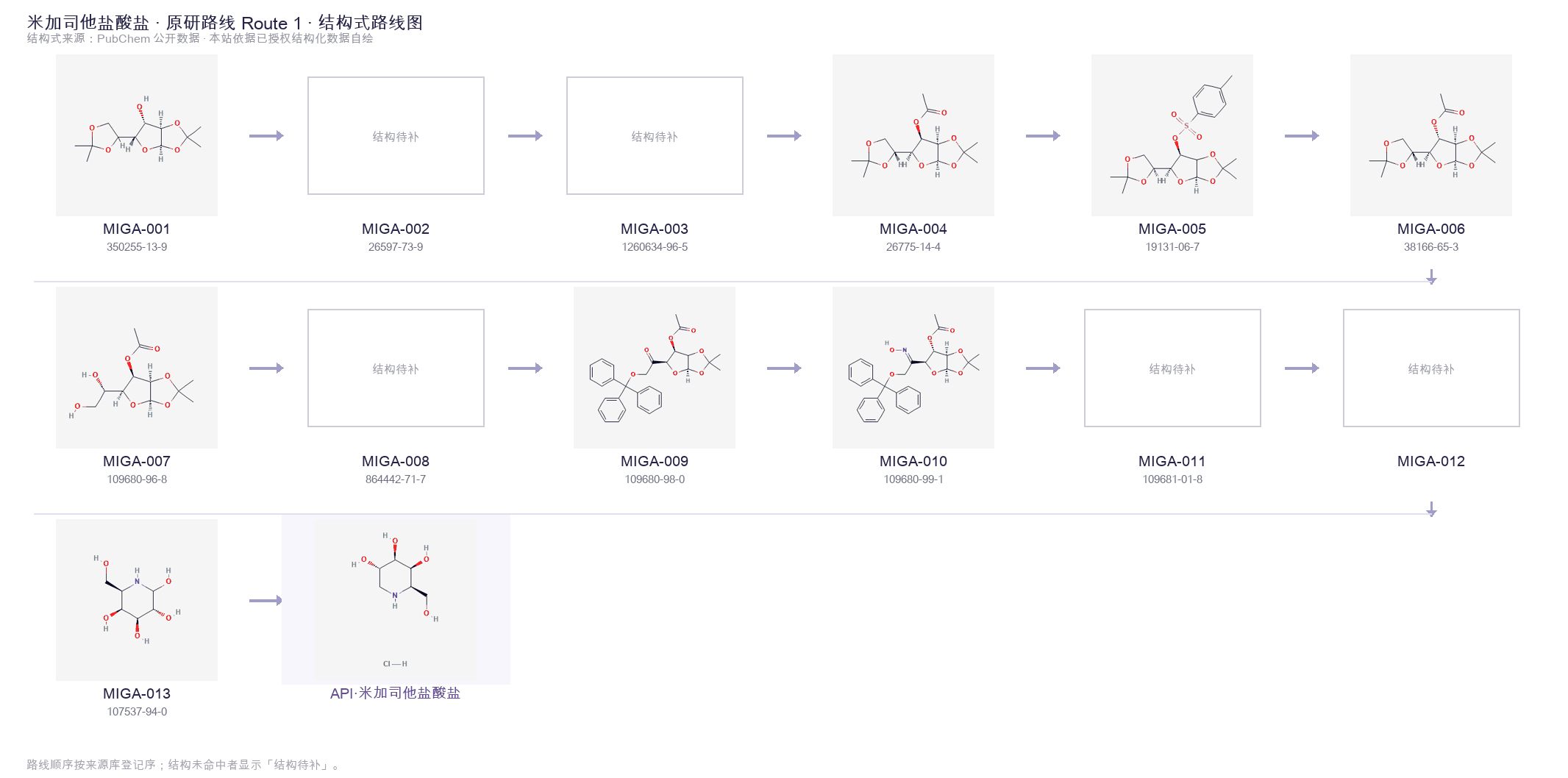Click the MIGA-002 placeholder structure box
Screen dimensions: 1568x778
tap(396, 136)
